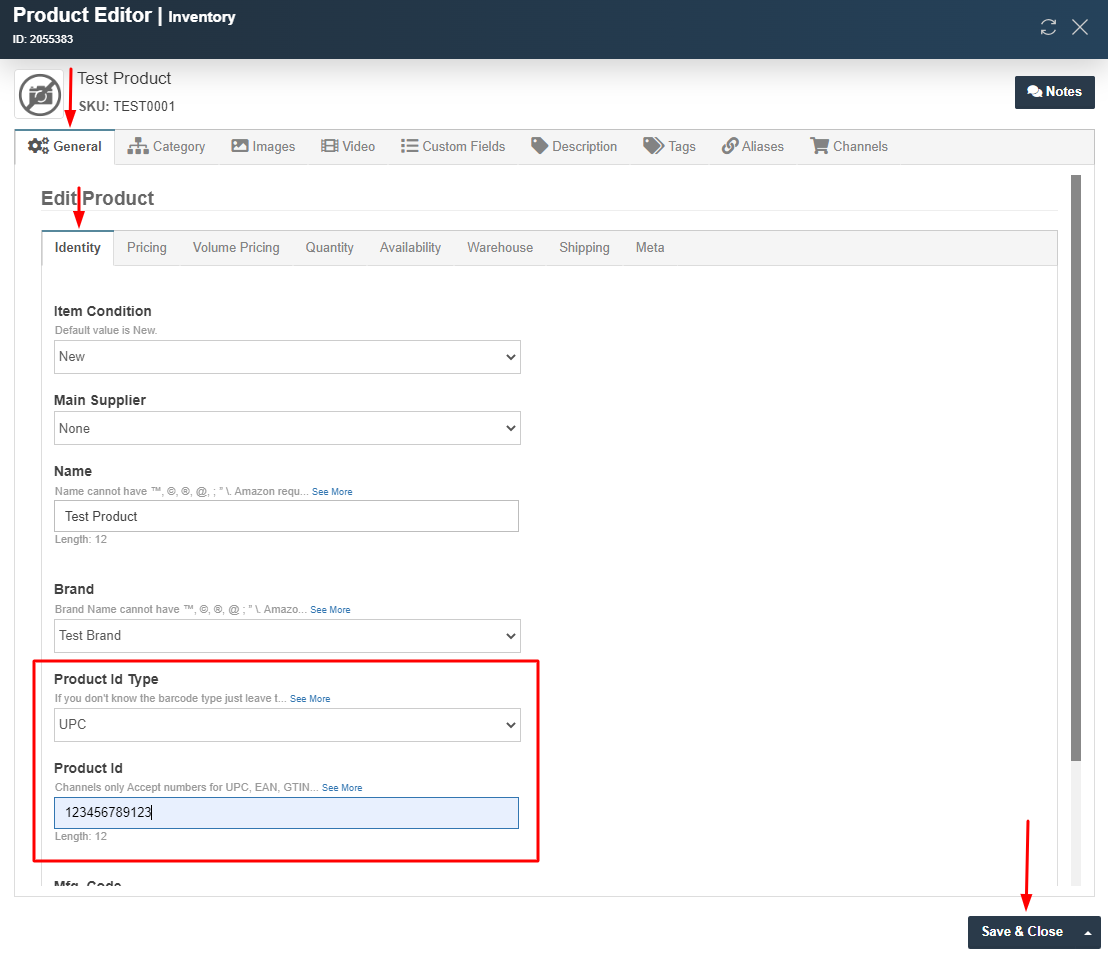Image resolution: width=1108 pixels, height=955 pixels.
Task: Open the Meta sub-tab
Action: point(650,248)
